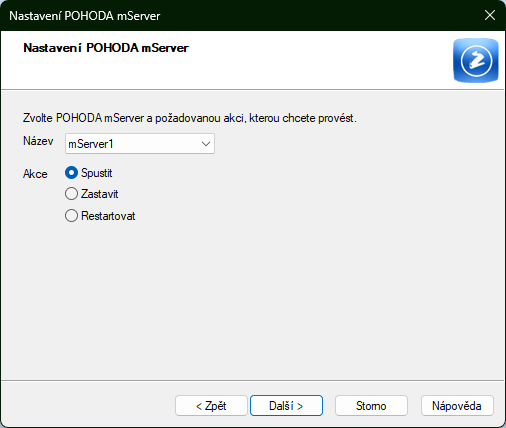The width and height of the screenshot is (506, 428).
Task: Click the blue POHODA logo icon
Action: click(476, 60)
